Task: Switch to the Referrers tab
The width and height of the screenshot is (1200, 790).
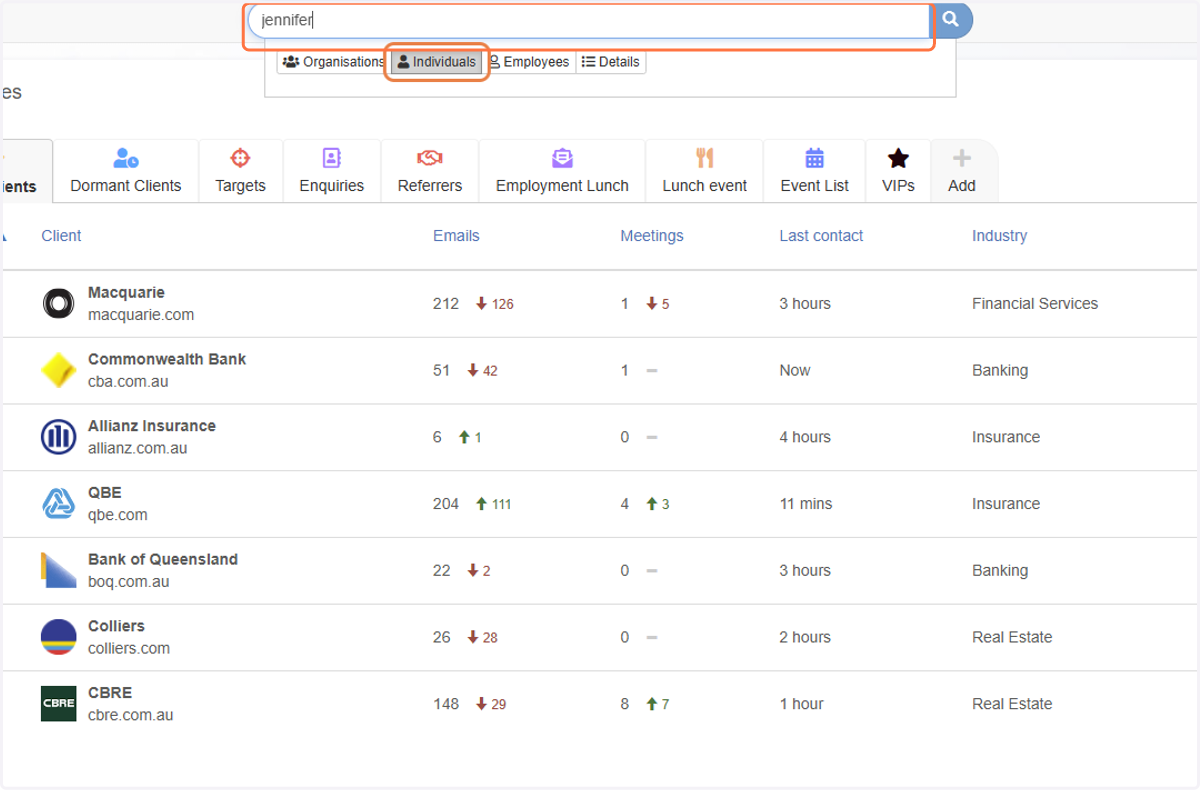Action: pyautogui.click(x=430, y=171)
